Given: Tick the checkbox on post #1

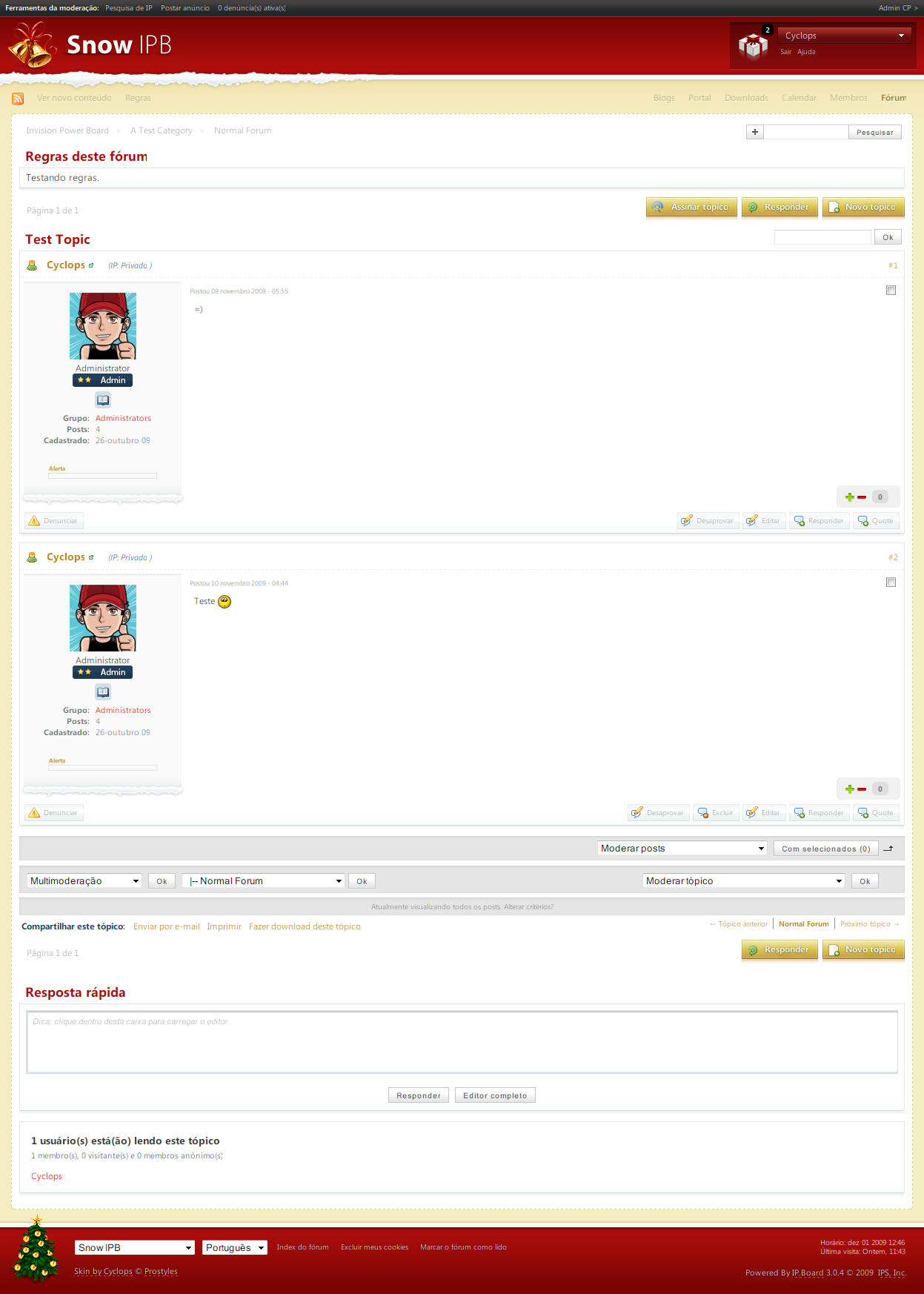Looking at the screenshot, I should pyautogui.click(x=891, y=291).
